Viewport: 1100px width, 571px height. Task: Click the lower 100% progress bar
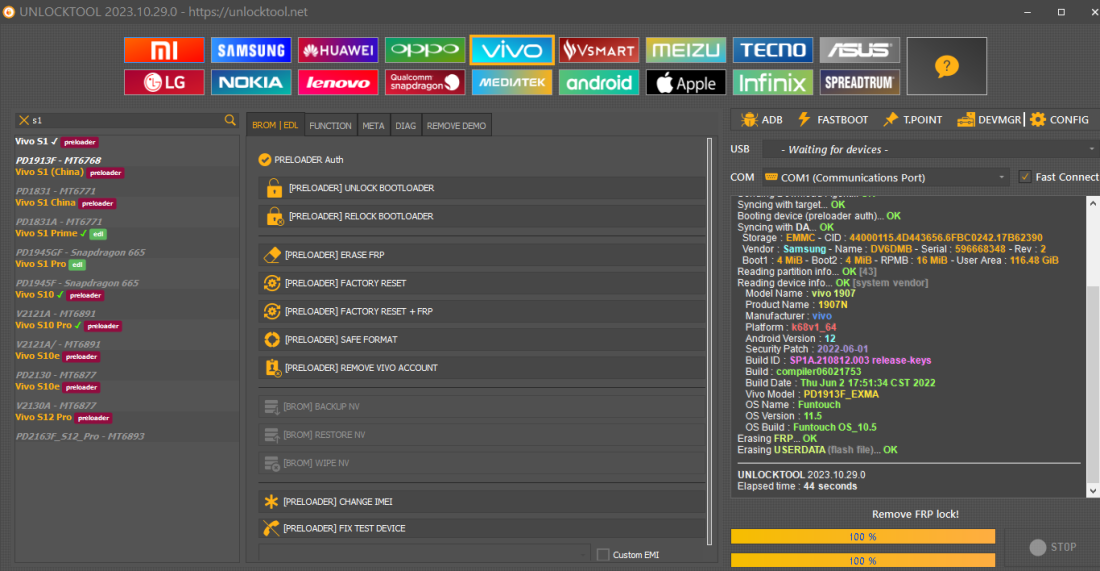coord(863,560)
